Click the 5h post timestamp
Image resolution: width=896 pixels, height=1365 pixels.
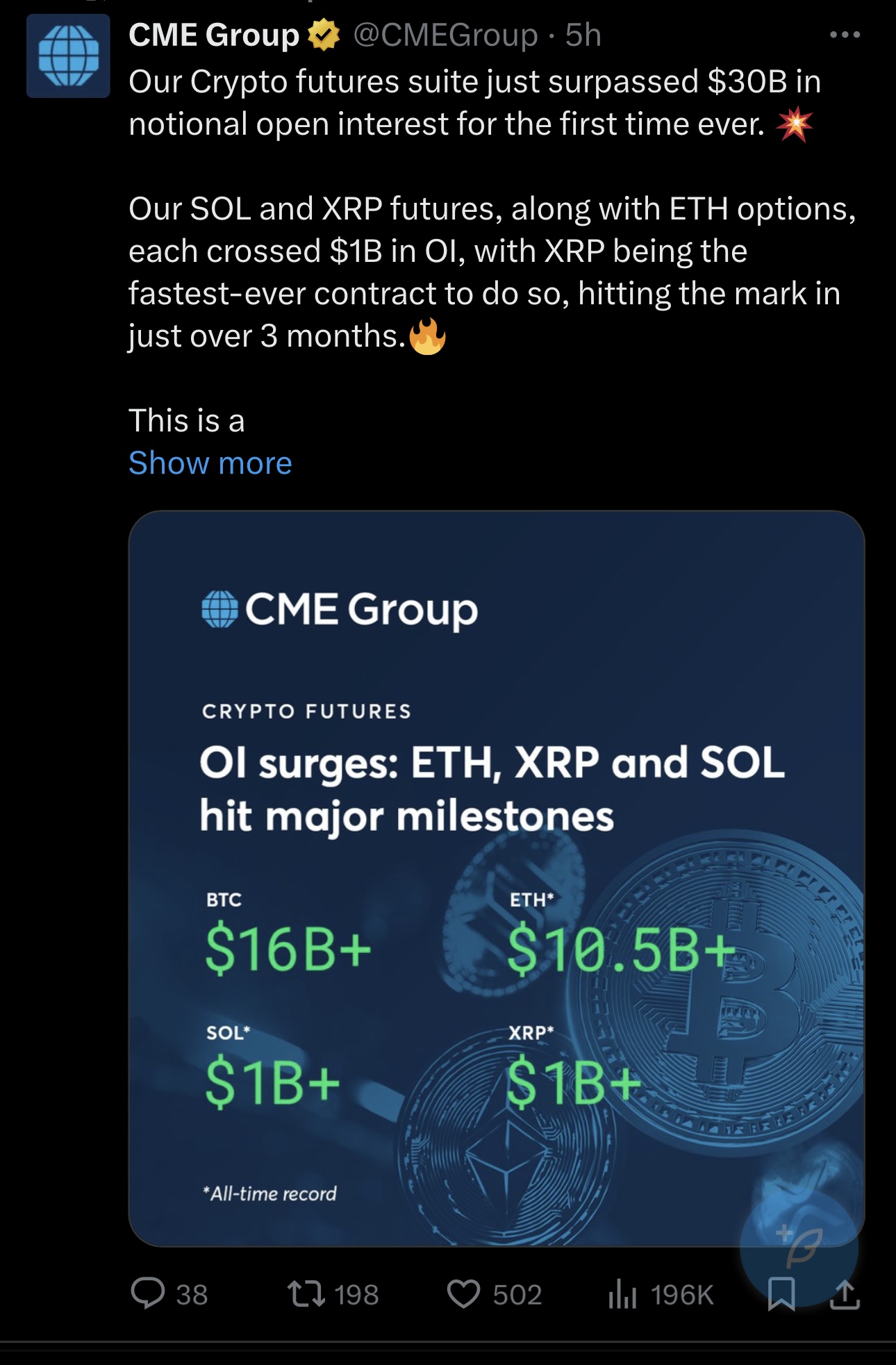583,35
